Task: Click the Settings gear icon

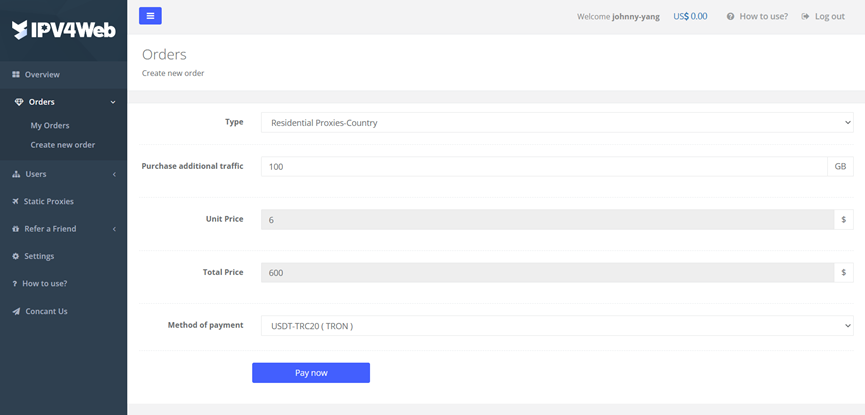Action: click(x=15, y=256)
